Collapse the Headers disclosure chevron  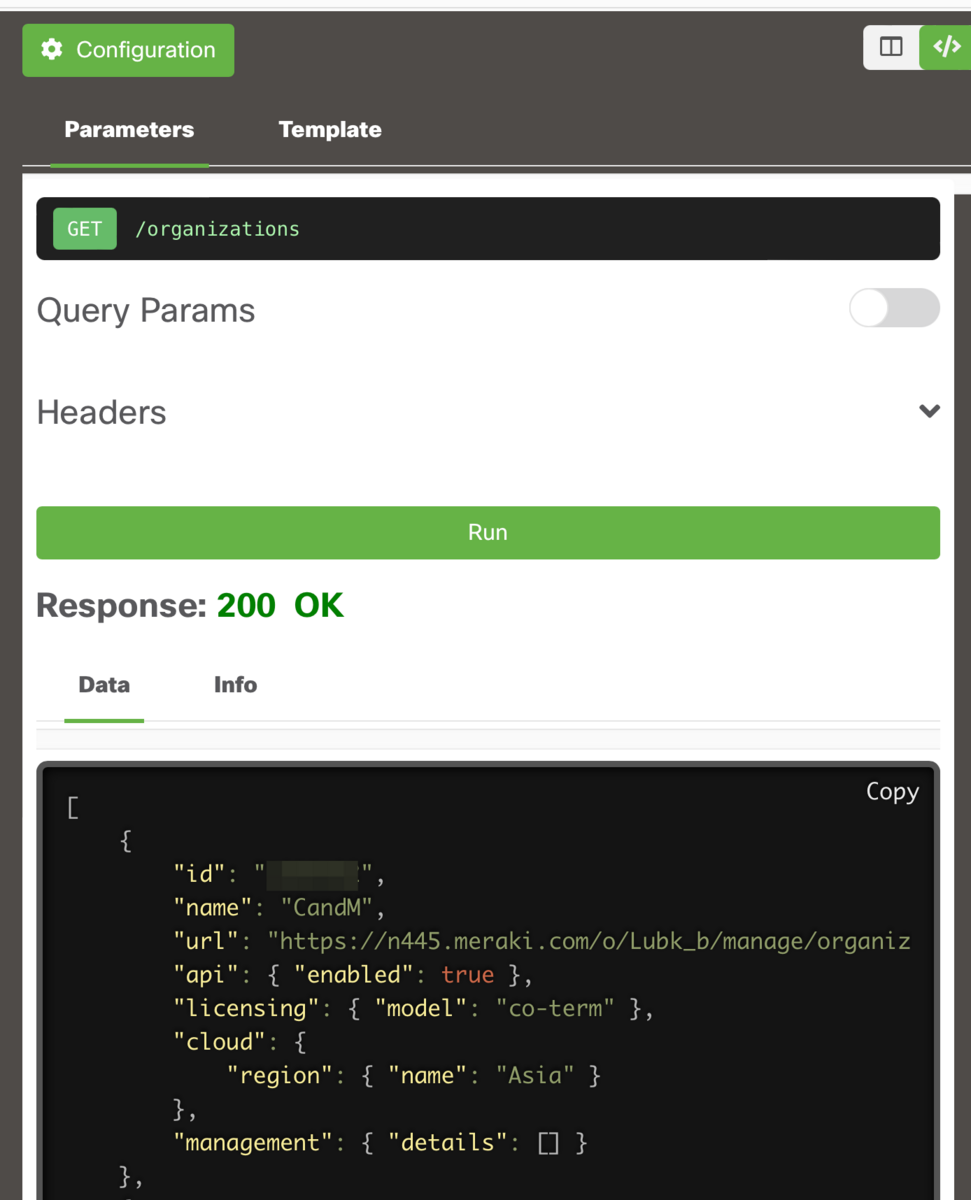point(928,411)
